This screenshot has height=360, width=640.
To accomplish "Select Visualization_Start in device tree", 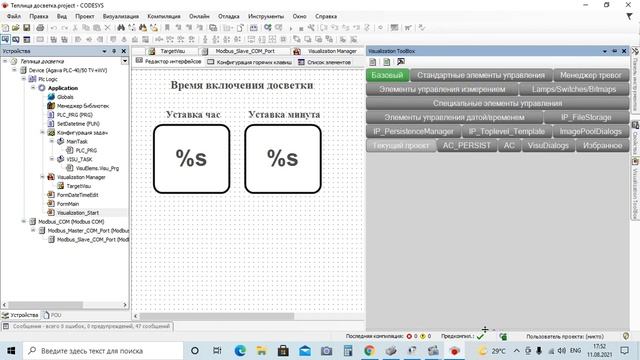I will (x=78, y=213).
